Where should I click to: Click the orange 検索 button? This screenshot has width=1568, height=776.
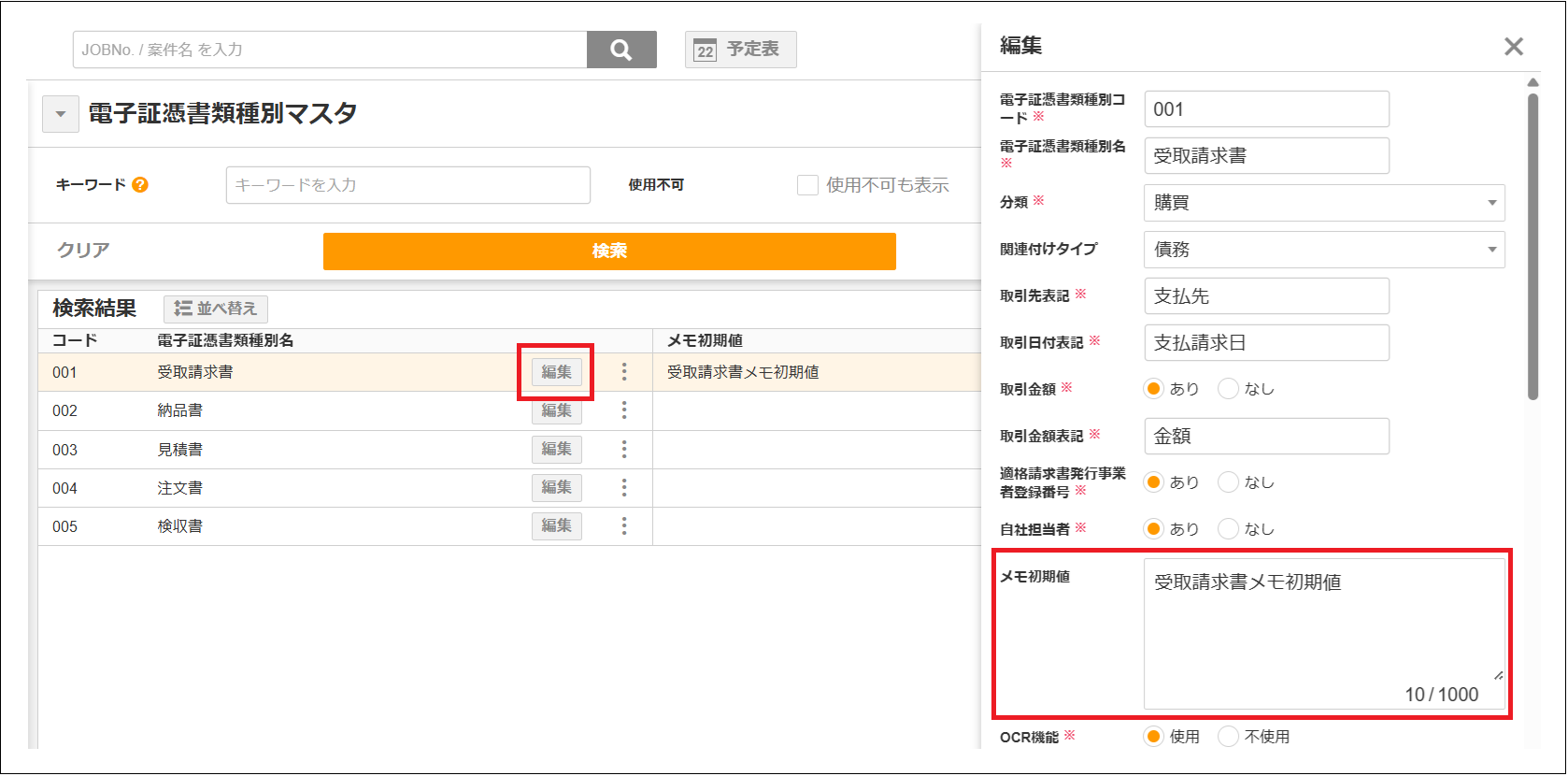pos(609,251)
